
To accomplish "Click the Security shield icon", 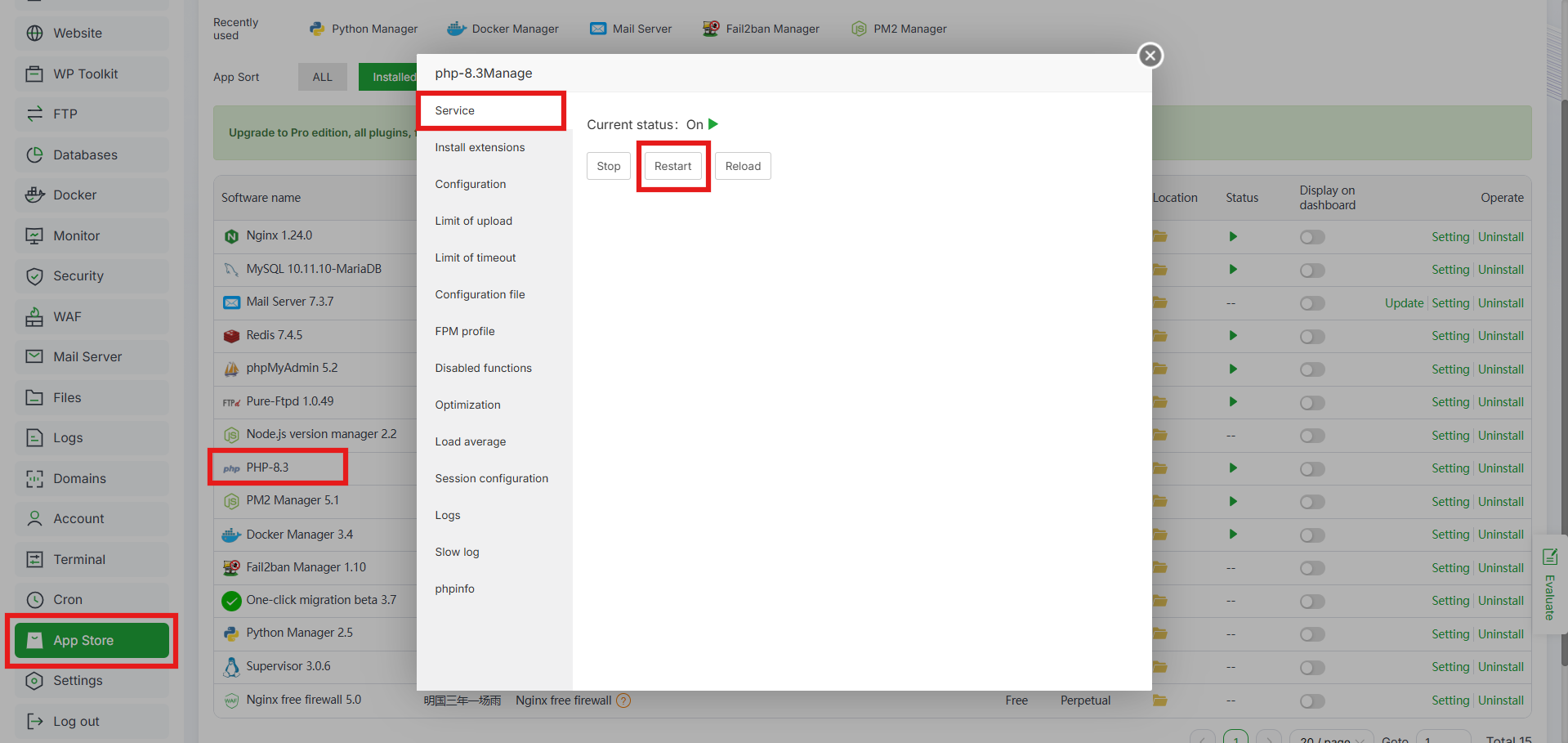I will 34,276.
